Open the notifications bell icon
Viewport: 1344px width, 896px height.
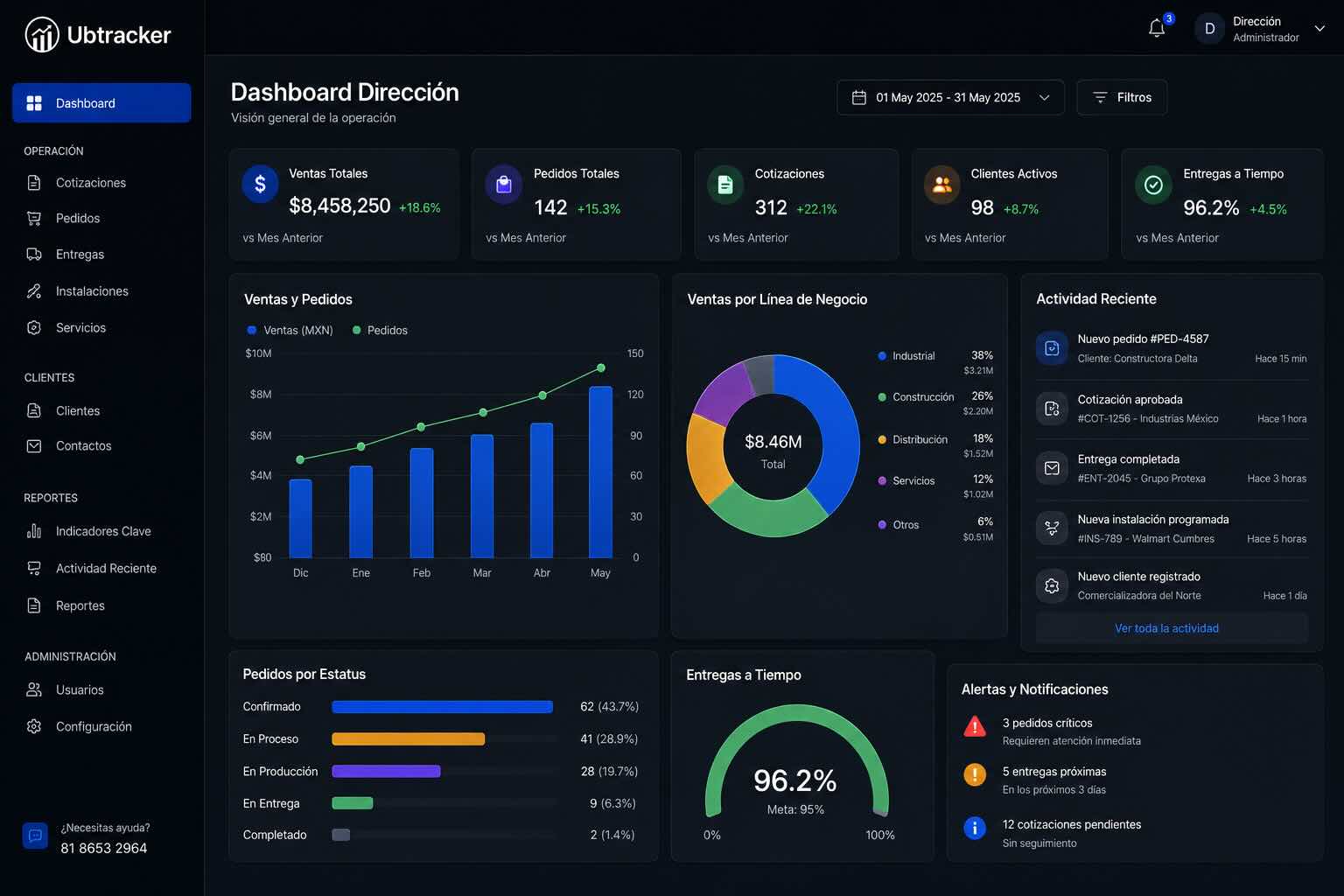[1157, 28]
